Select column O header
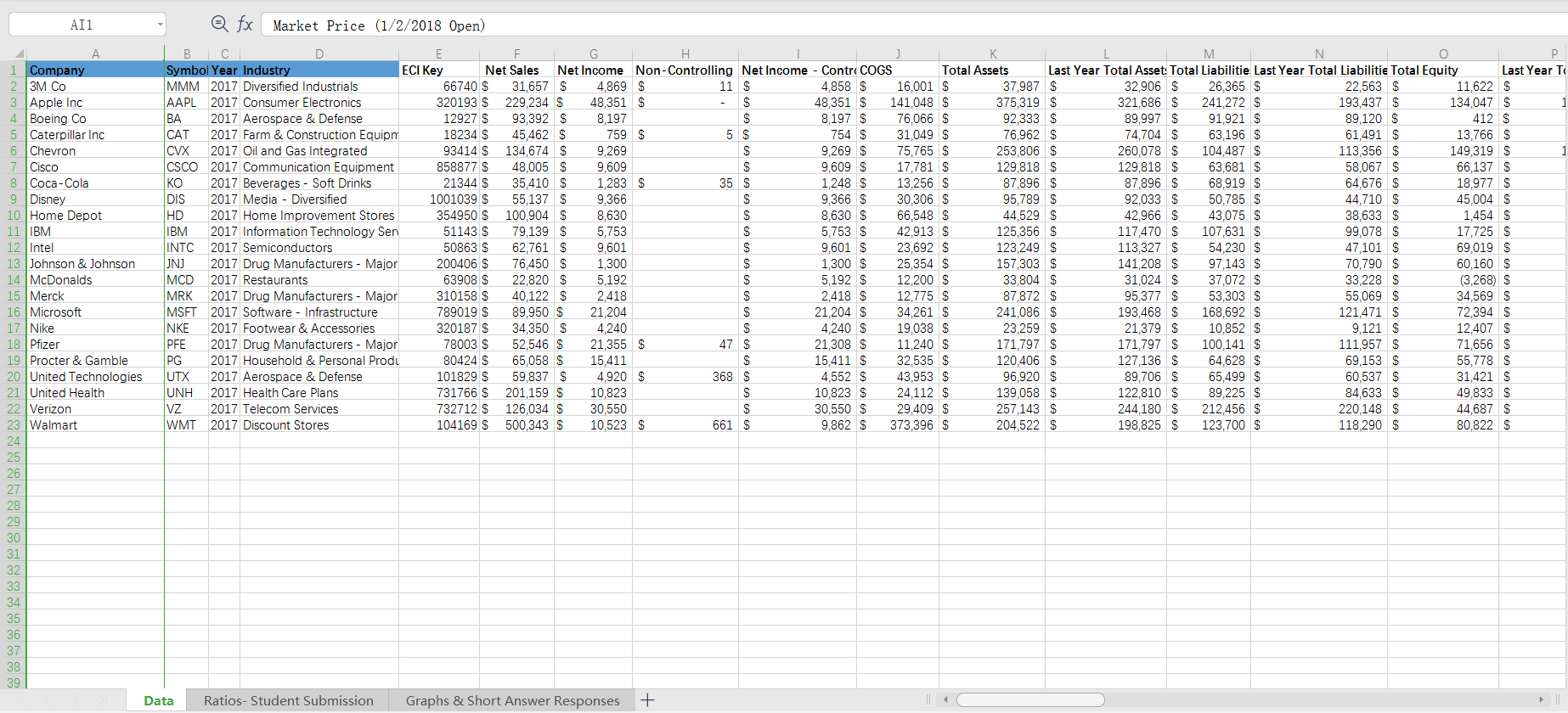Image resolution: width=1568 pixels, height=713 pixels. pyautogui.click(x=1443, y=53)
